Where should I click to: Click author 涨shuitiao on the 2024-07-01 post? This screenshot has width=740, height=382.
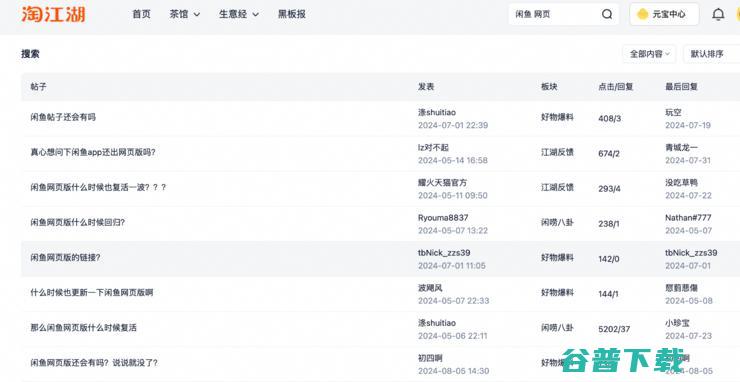(x=437, y=112)
